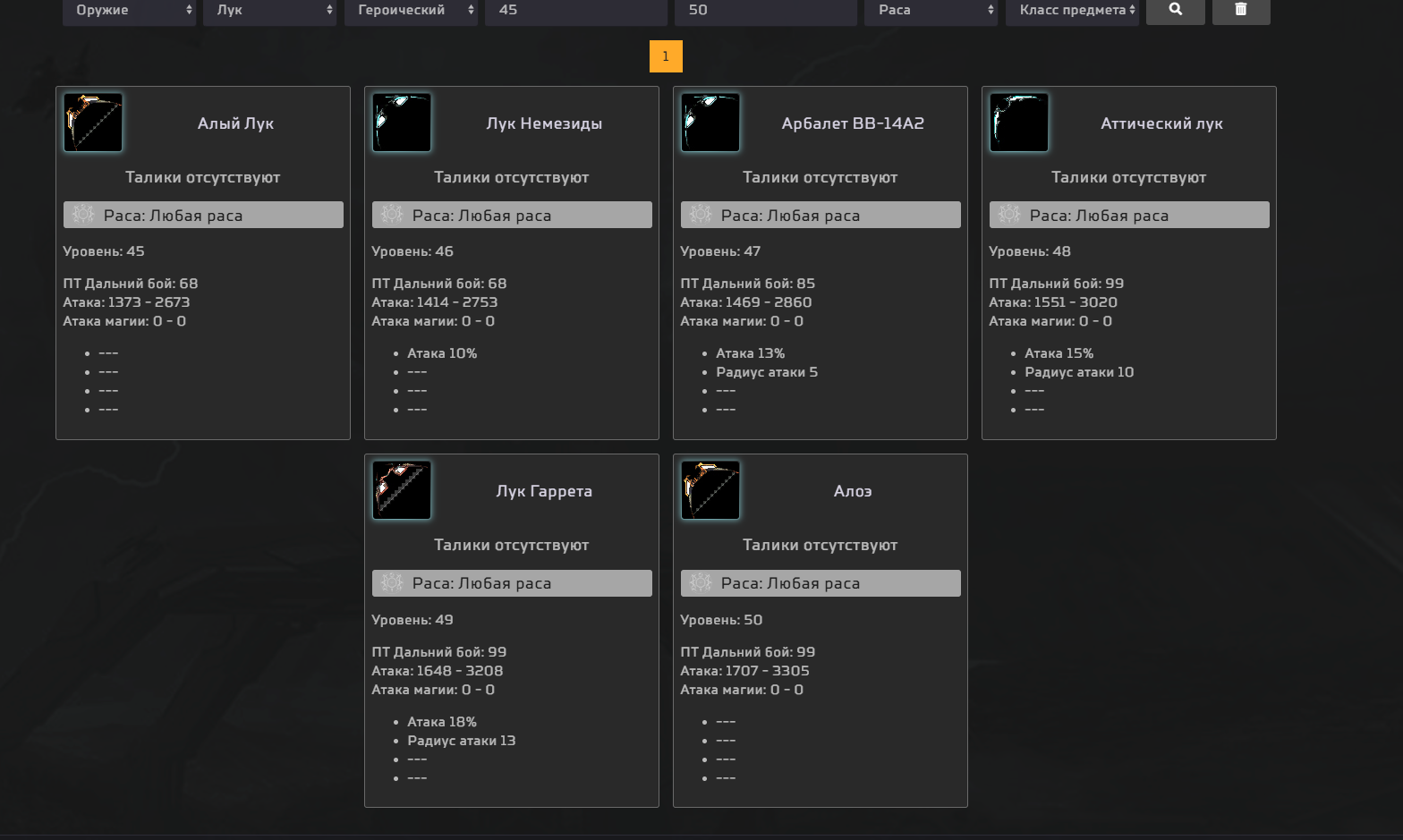
Task: Click Талики отсутствуют on Лук Гаррета card
Action: point(512,545)
